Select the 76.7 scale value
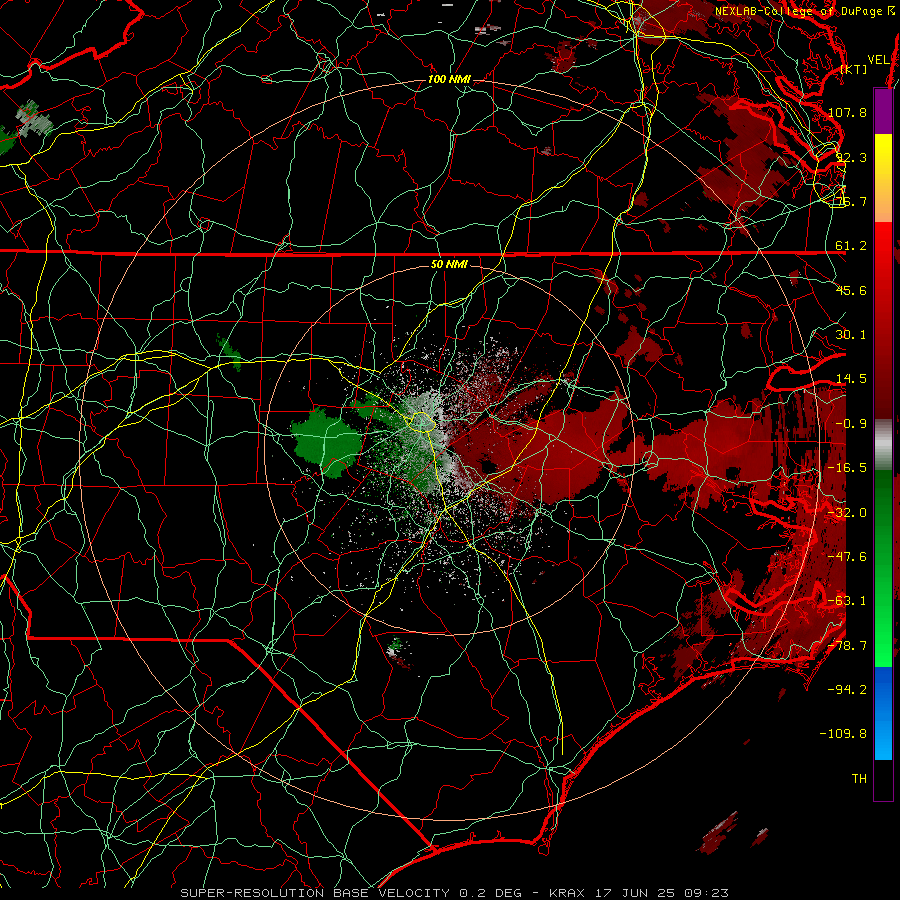The height and width of the screenshot is (900, 900). [x=851, y=201]
